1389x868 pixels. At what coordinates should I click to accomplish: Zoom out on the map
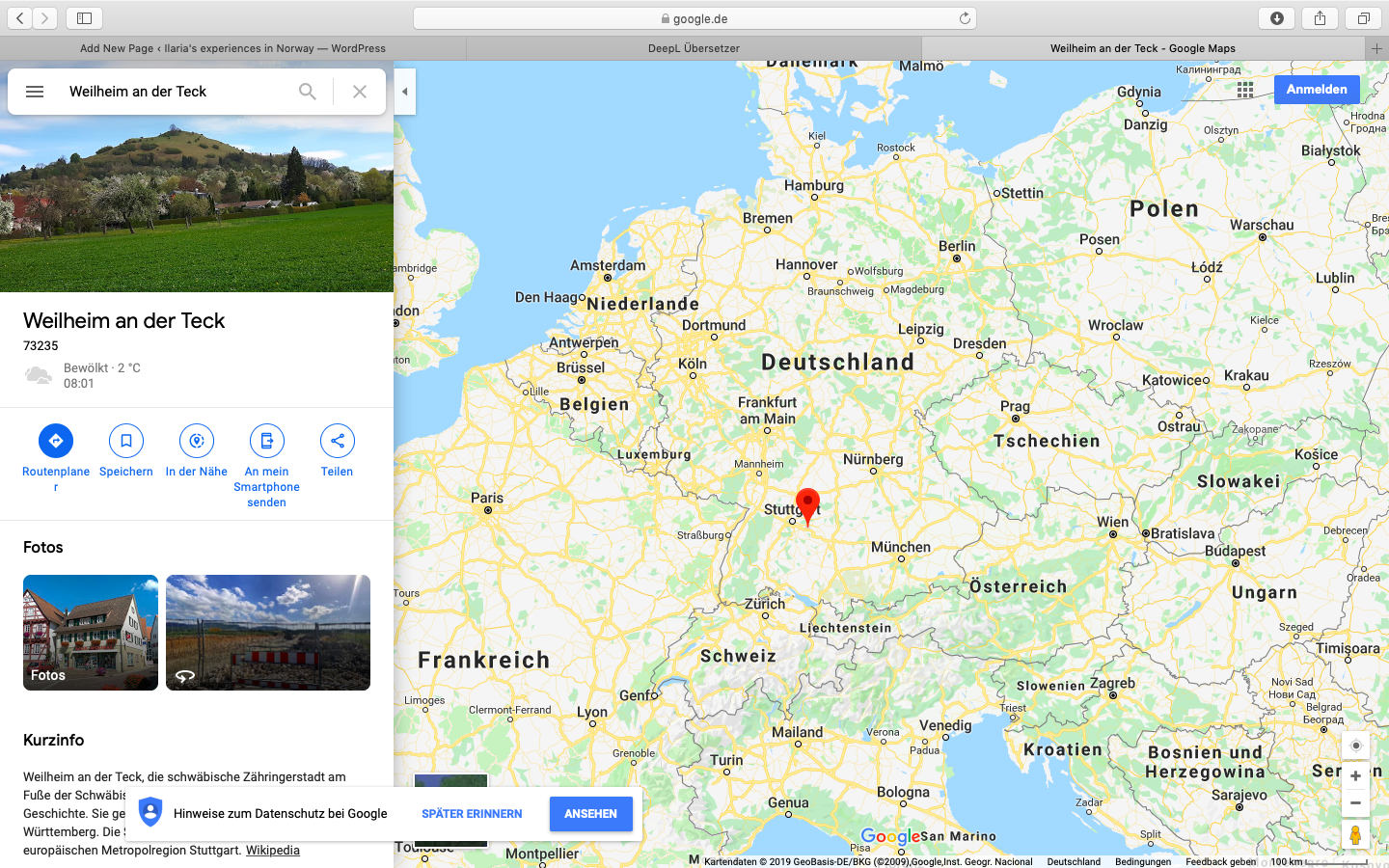1355,802
